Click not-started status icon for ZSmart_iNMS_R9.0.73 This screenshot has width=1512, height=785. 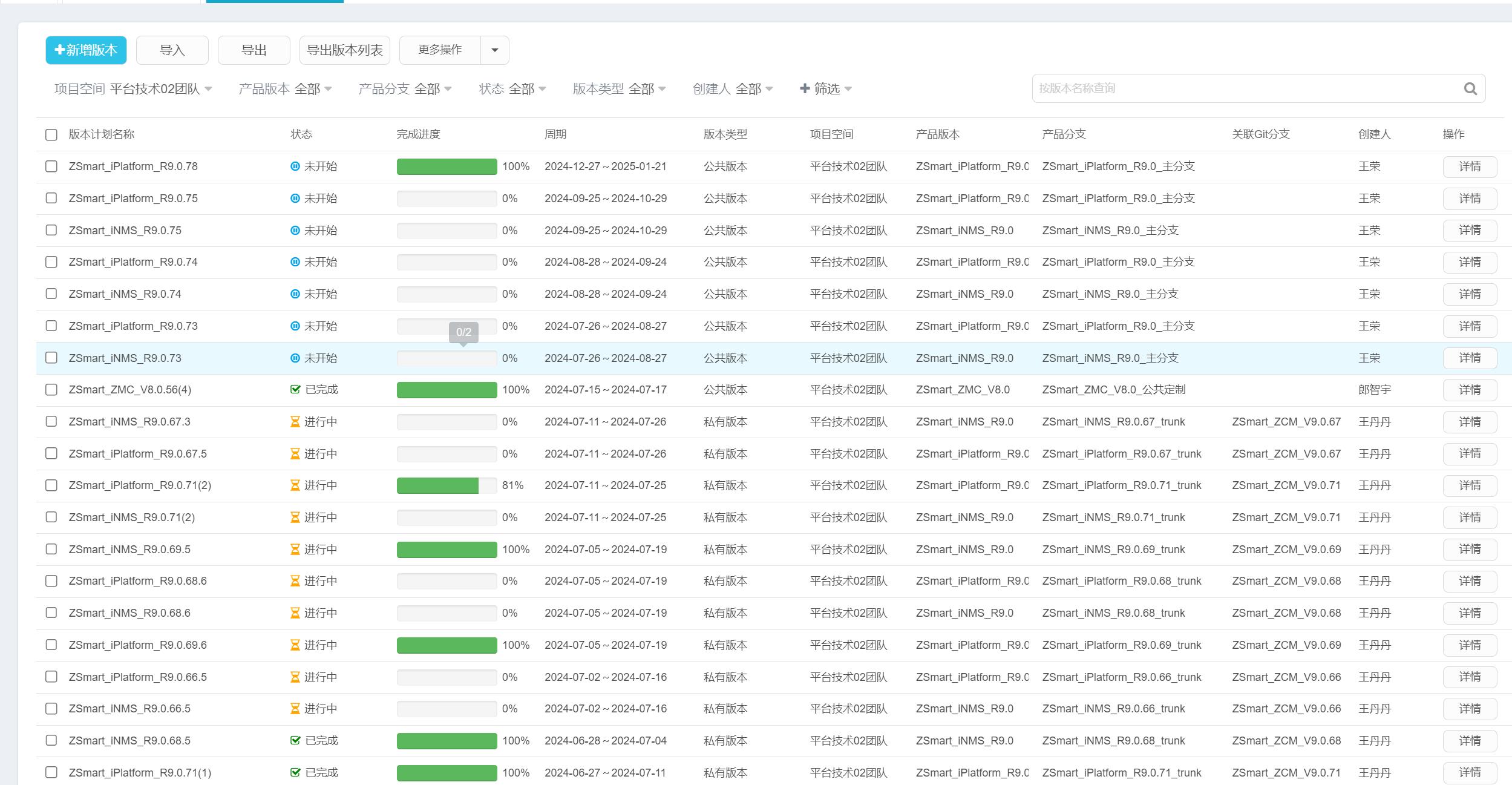click(295, 358)
